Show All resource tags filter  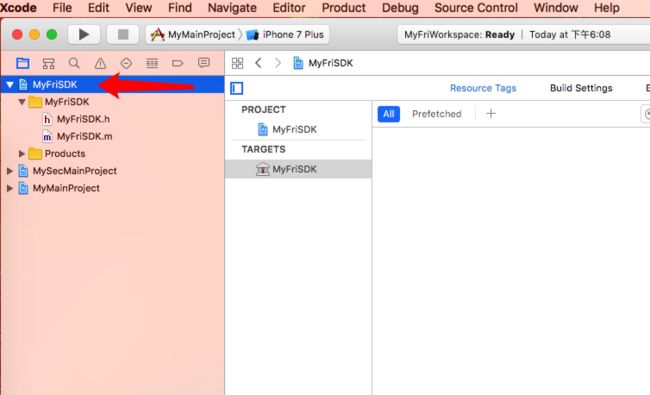click(388, 114)
